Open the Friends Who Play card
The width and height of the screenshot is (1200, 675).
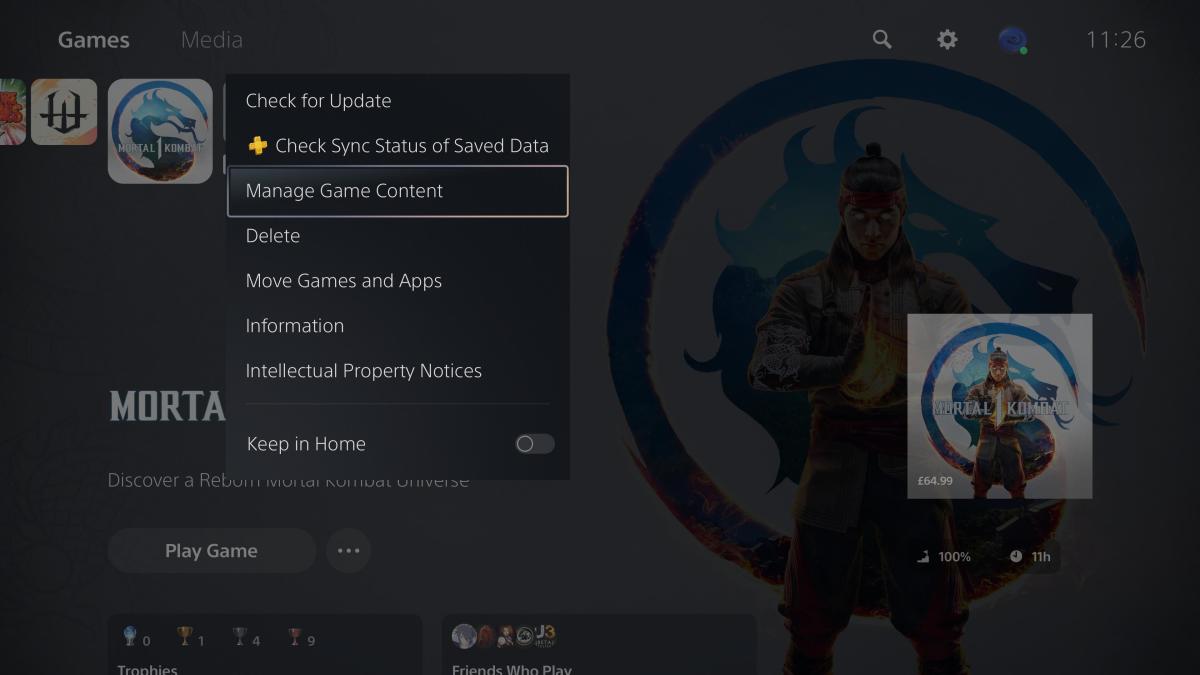(598, 645)
